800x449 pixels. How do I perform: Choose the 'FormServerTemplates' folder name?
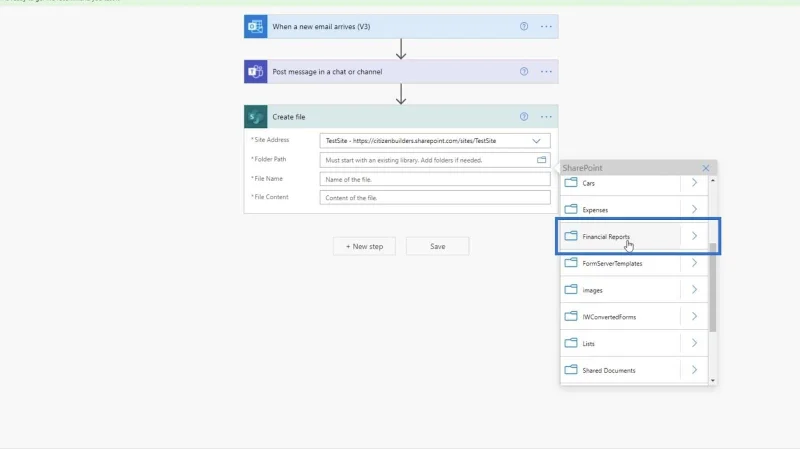click(x=612, y=263)
